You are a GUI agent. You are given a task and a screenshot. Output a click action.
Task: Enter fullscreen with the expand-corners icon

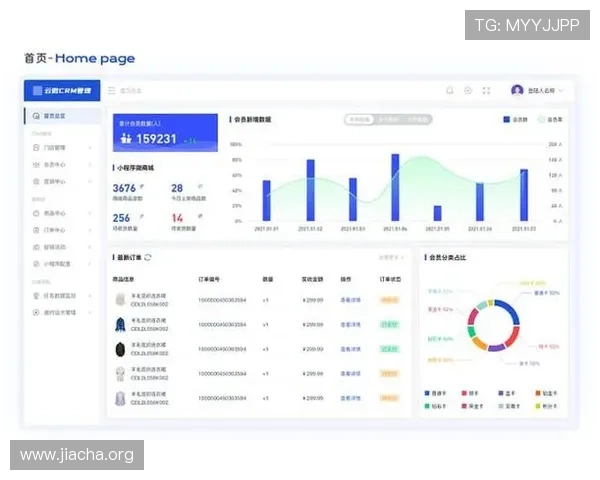tap(486, 90)
